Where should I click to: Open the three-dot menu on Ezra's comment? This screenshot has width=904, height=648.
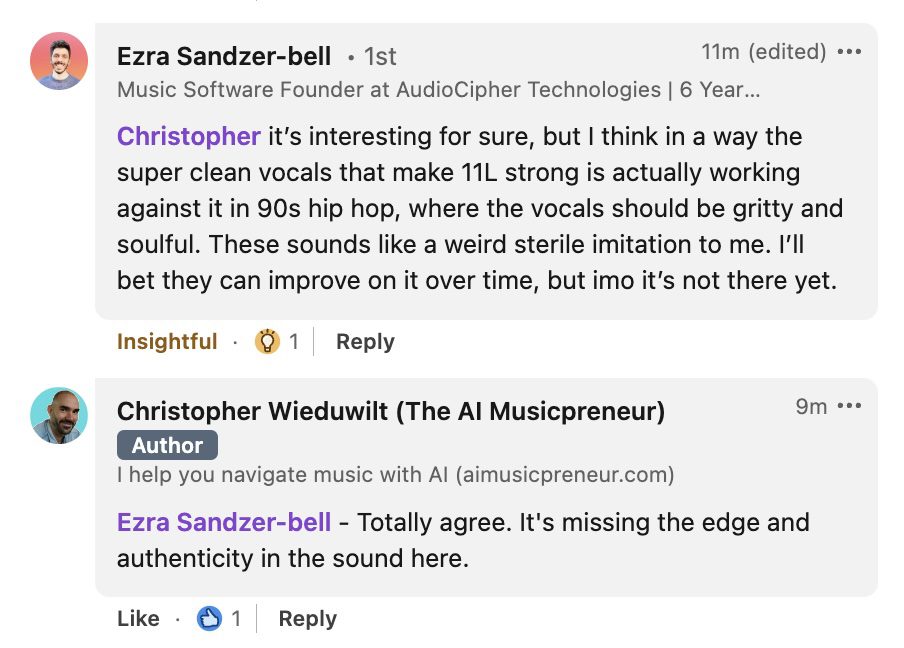[849, 52]
